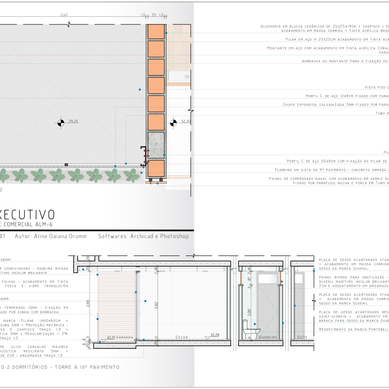Click the 'Softwares: Archicad e Photoshop' text
The height and width of the screenshot is (389, 389).
point(143,236)
